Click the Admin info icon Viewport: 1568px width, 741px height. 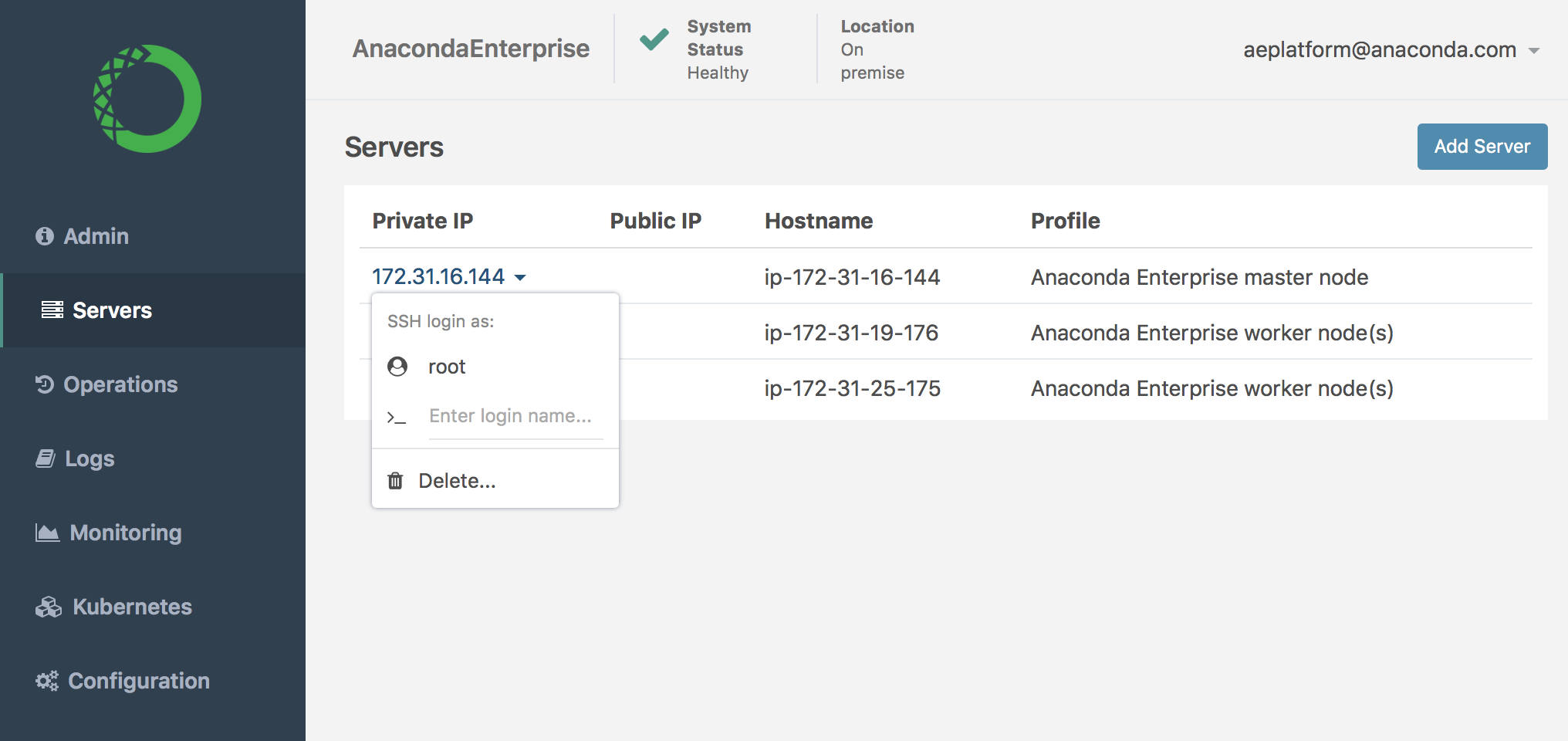(45, 236)
